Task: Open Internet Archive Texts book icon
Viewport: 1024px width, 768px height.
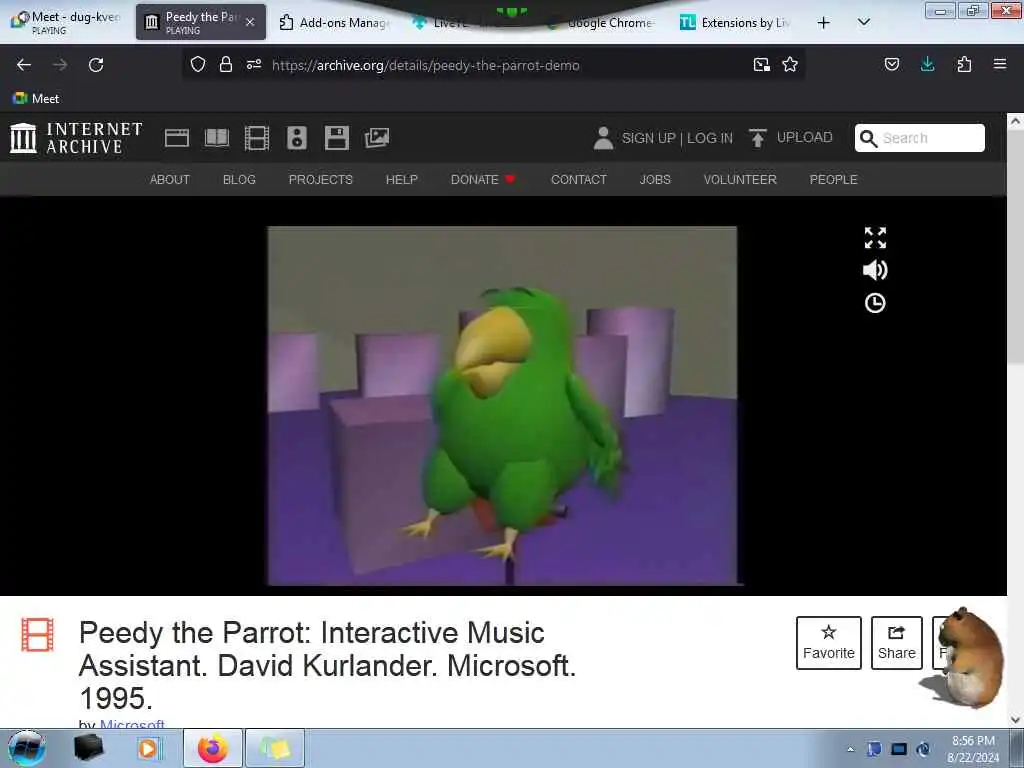Action: pos(217,138)
